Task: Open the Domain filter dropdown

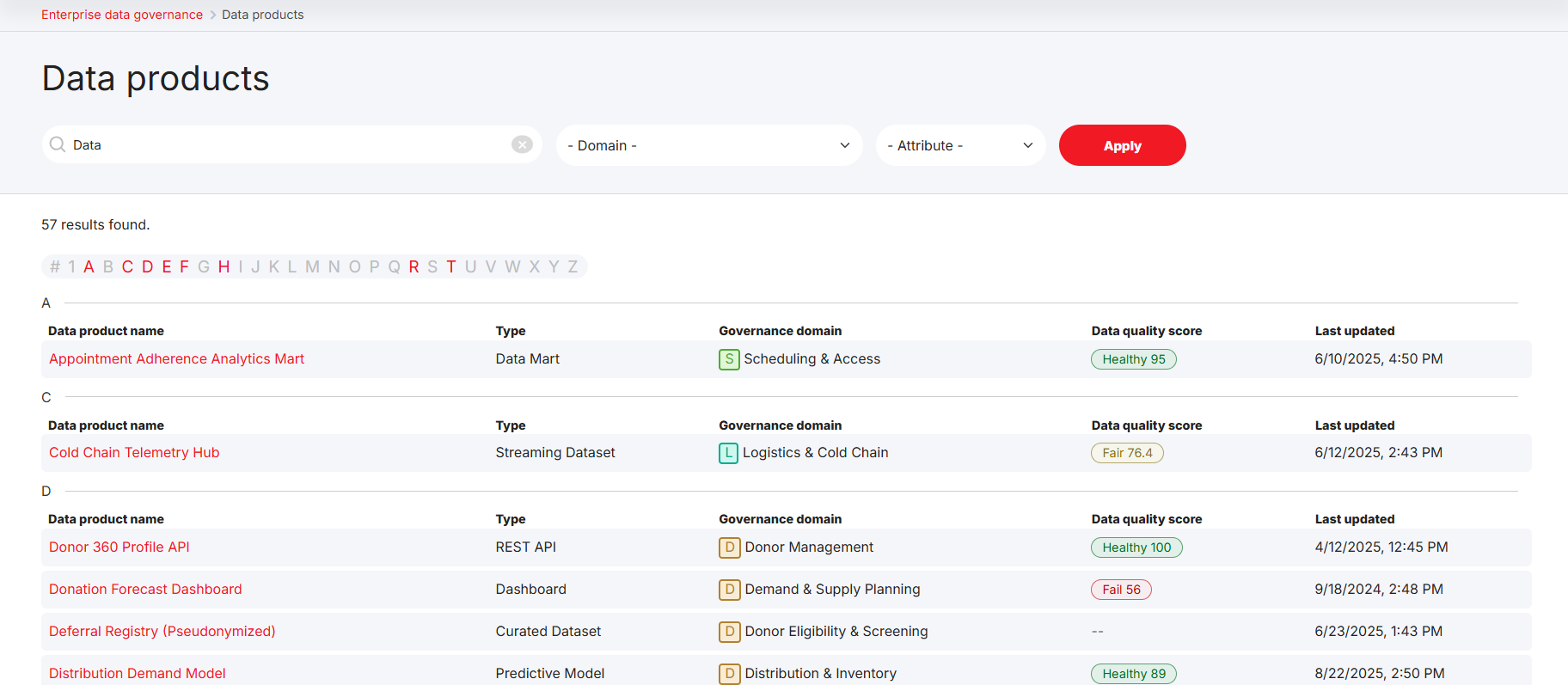Action: click(708, 145)
